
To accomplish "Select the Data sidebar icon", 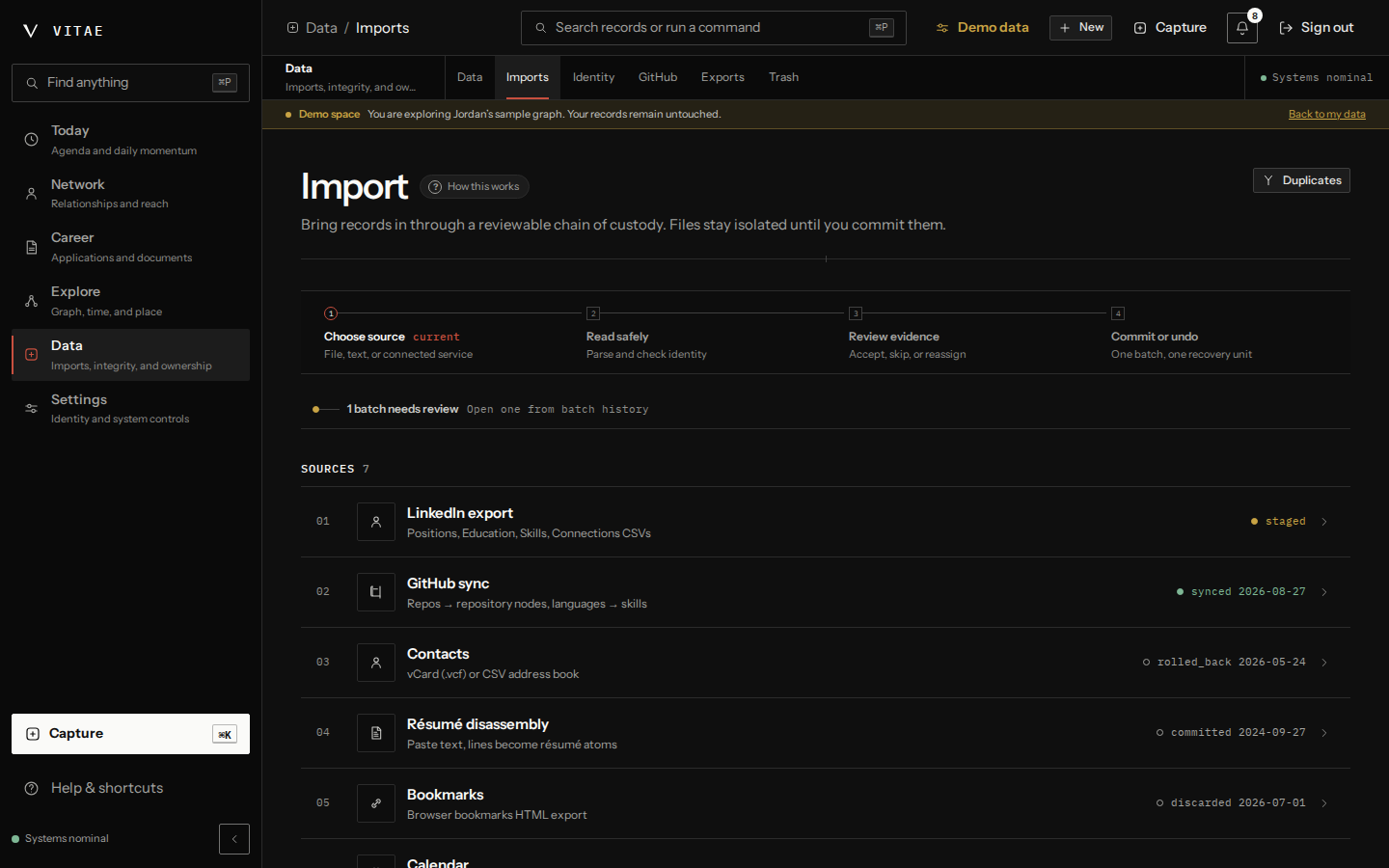I will (31, 355).
